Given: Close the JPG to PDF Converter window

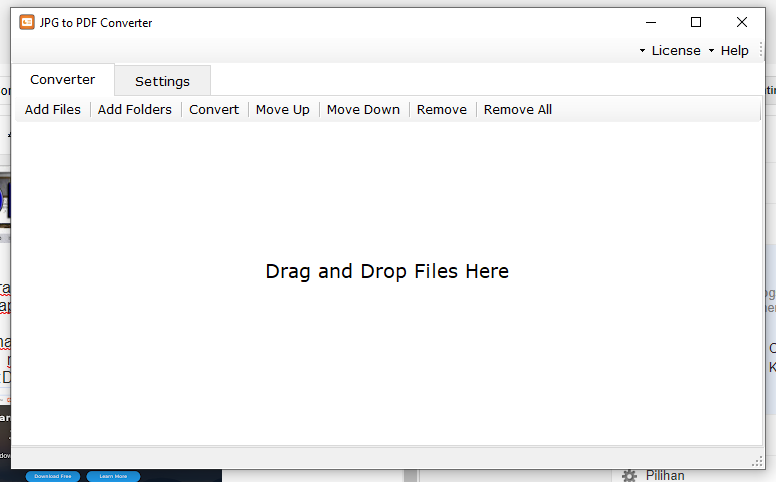Looking at the screenshot, I should coord(741,22).
